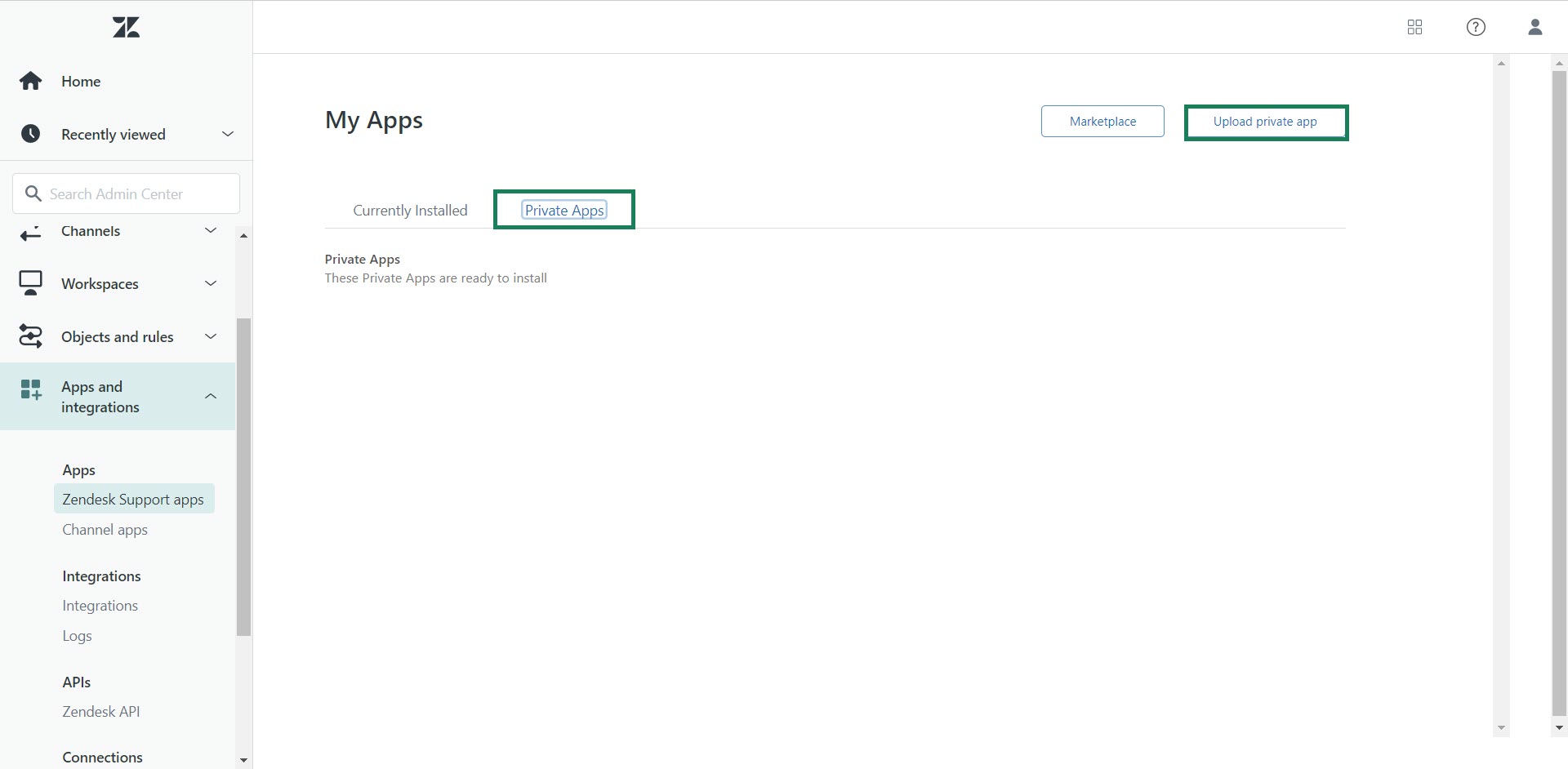Click the Workspaces monitor icon
The image size is (1568, 769).
(31, 283)
